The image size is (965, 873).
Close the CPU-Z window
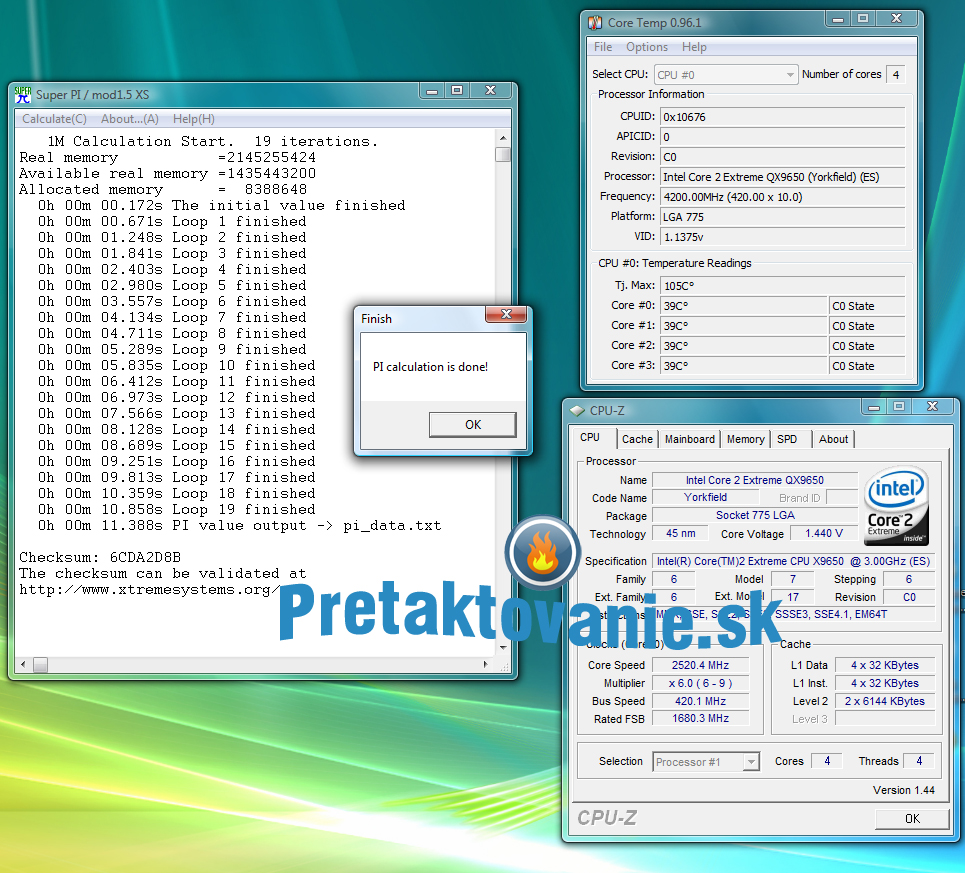tap(932, 407)
